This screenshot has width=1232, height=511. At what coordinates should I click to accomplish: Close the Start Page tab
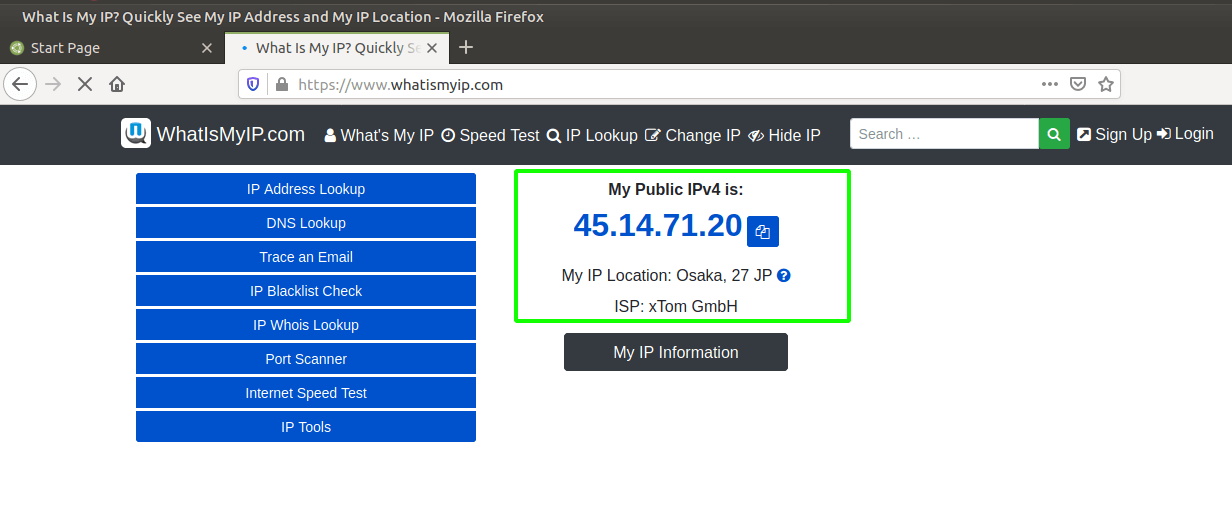coord(207,47)
